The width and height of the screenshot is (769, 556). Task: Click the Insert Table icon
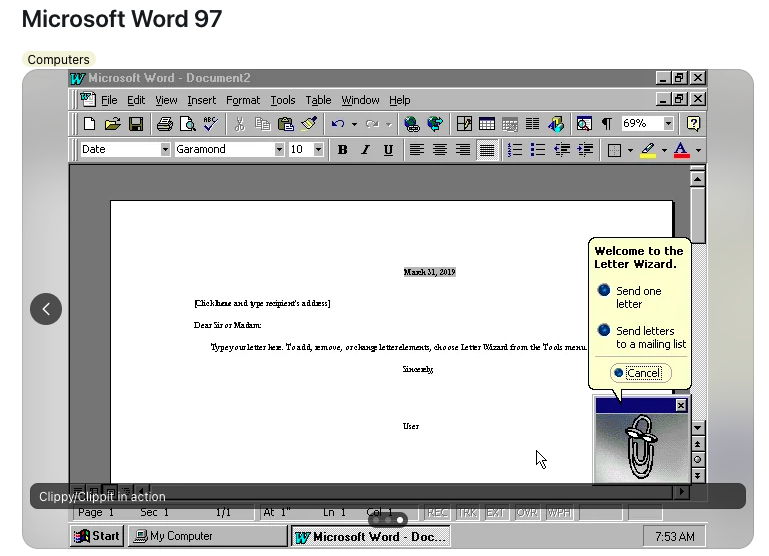tap(487, 124)
